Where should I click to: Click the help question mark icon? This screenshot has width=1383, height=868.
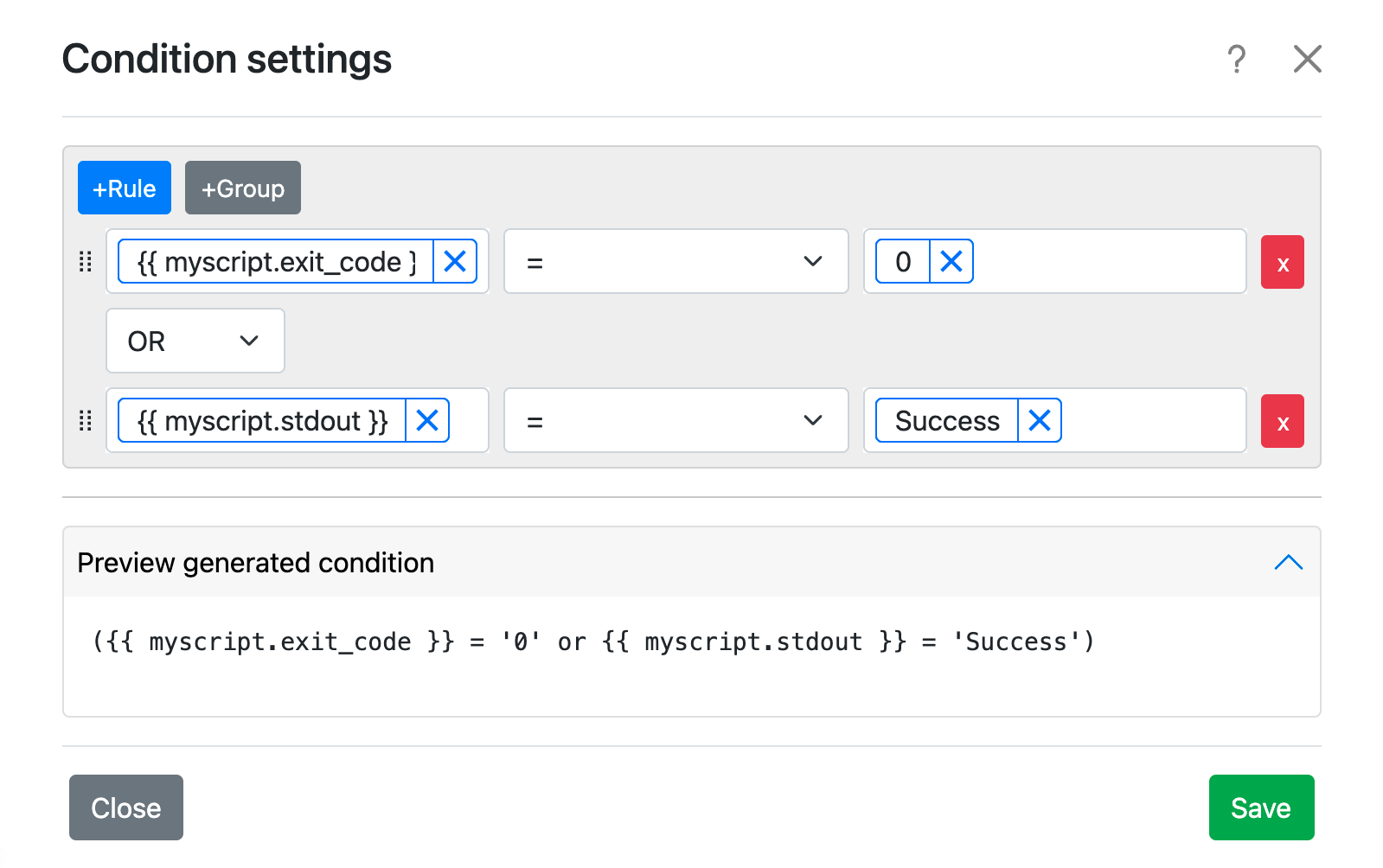(1237, 60)
